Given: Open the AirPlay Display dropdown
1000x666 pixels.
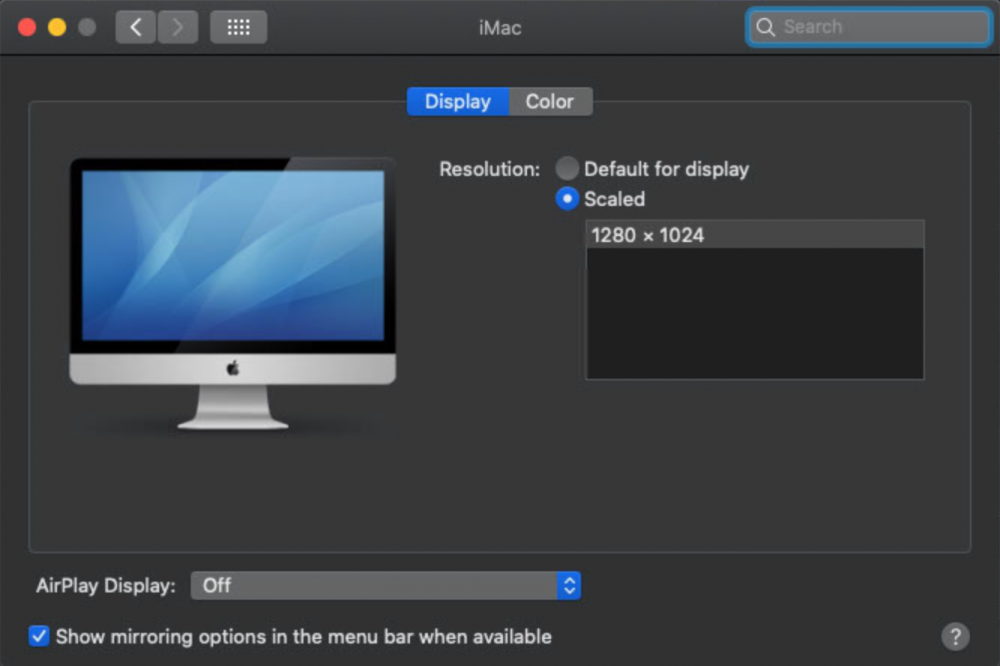Looking at the screenshot, I should pyautogui.click(x=385, y=585).
